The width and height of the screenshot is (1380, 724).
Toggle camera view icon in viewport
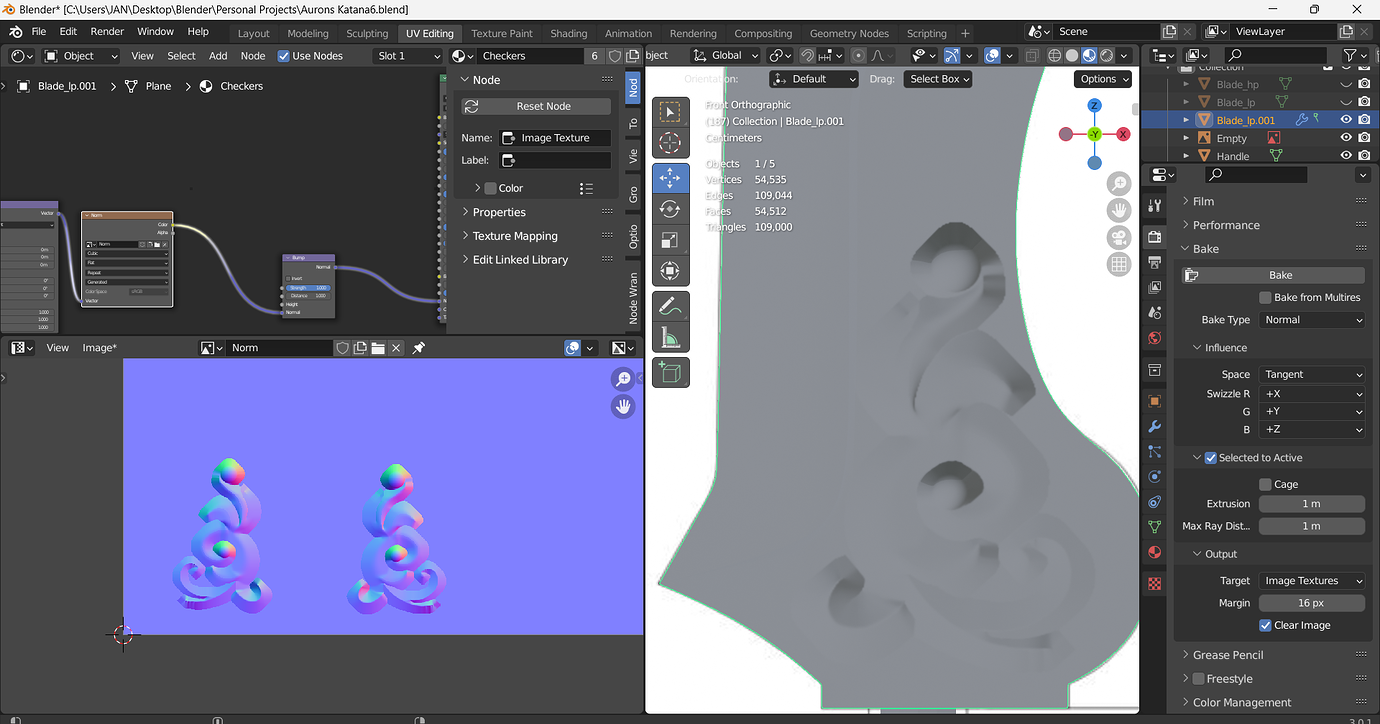click(1118, 238)
